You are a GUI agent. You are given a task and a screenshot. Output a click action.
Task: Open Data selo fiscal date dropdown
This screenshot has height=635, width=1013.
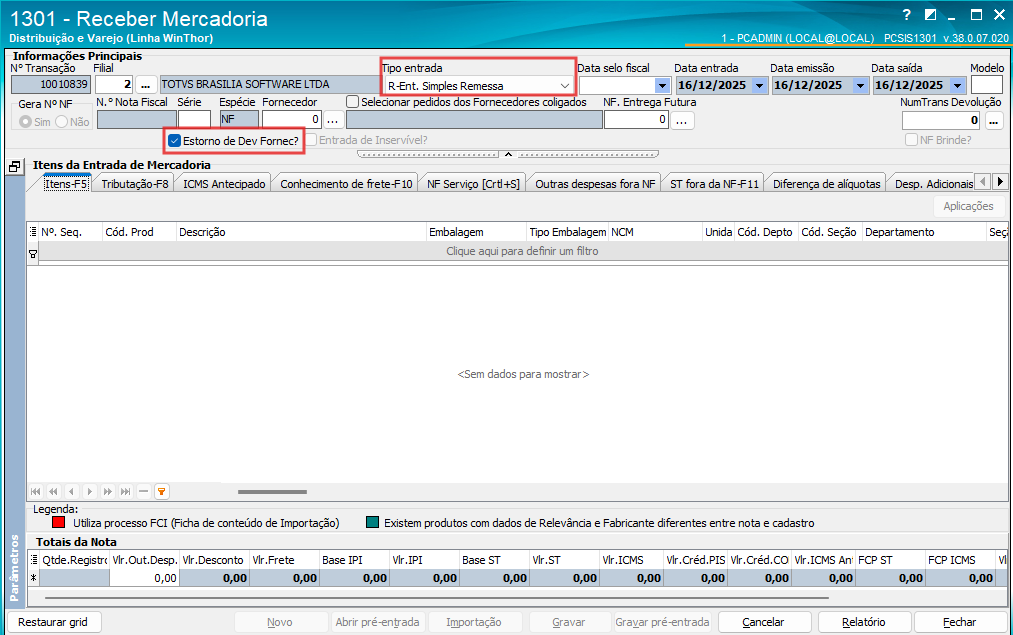(662, 85)
